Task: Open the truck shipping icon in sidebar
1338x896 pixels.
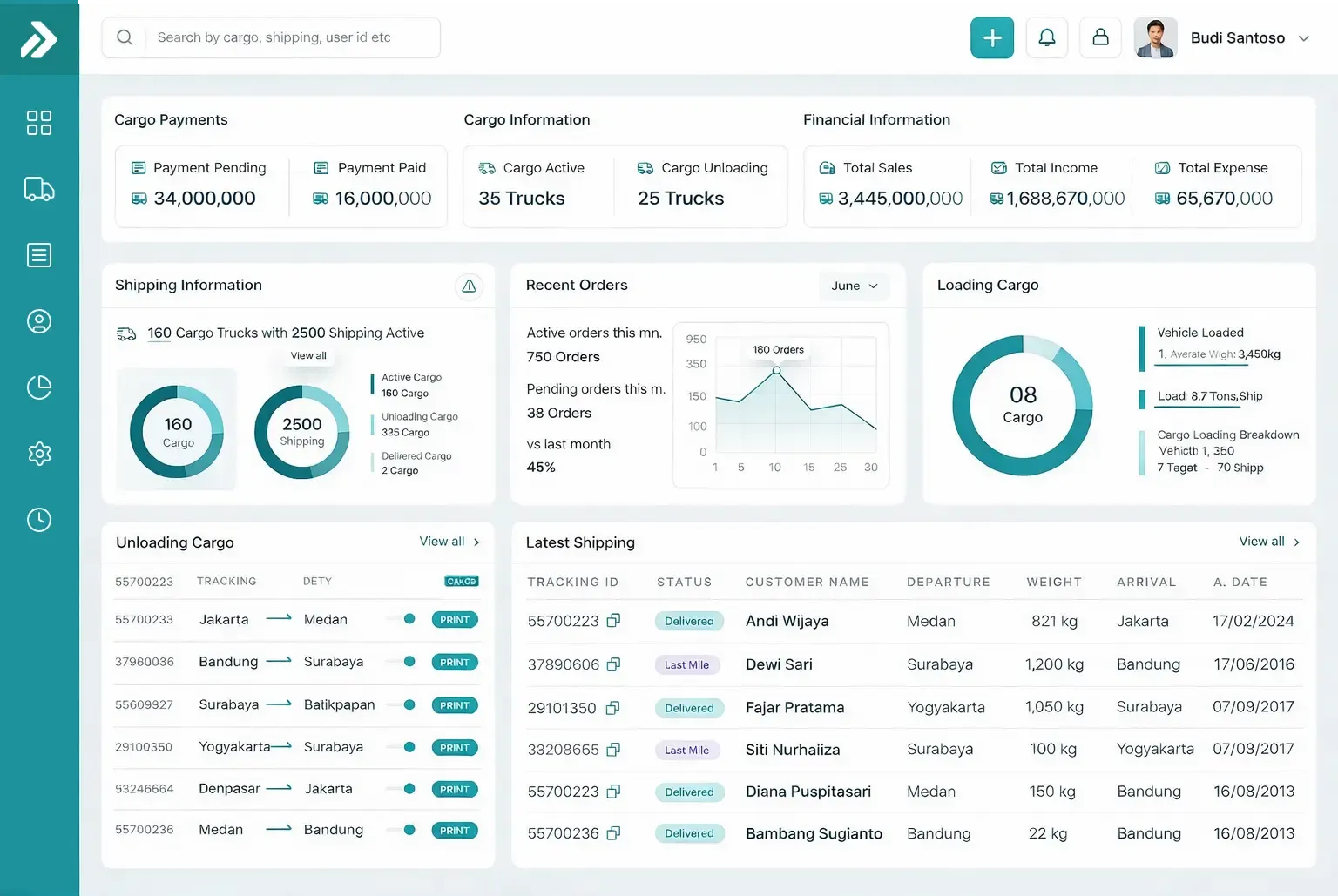Action: (39, 189)
